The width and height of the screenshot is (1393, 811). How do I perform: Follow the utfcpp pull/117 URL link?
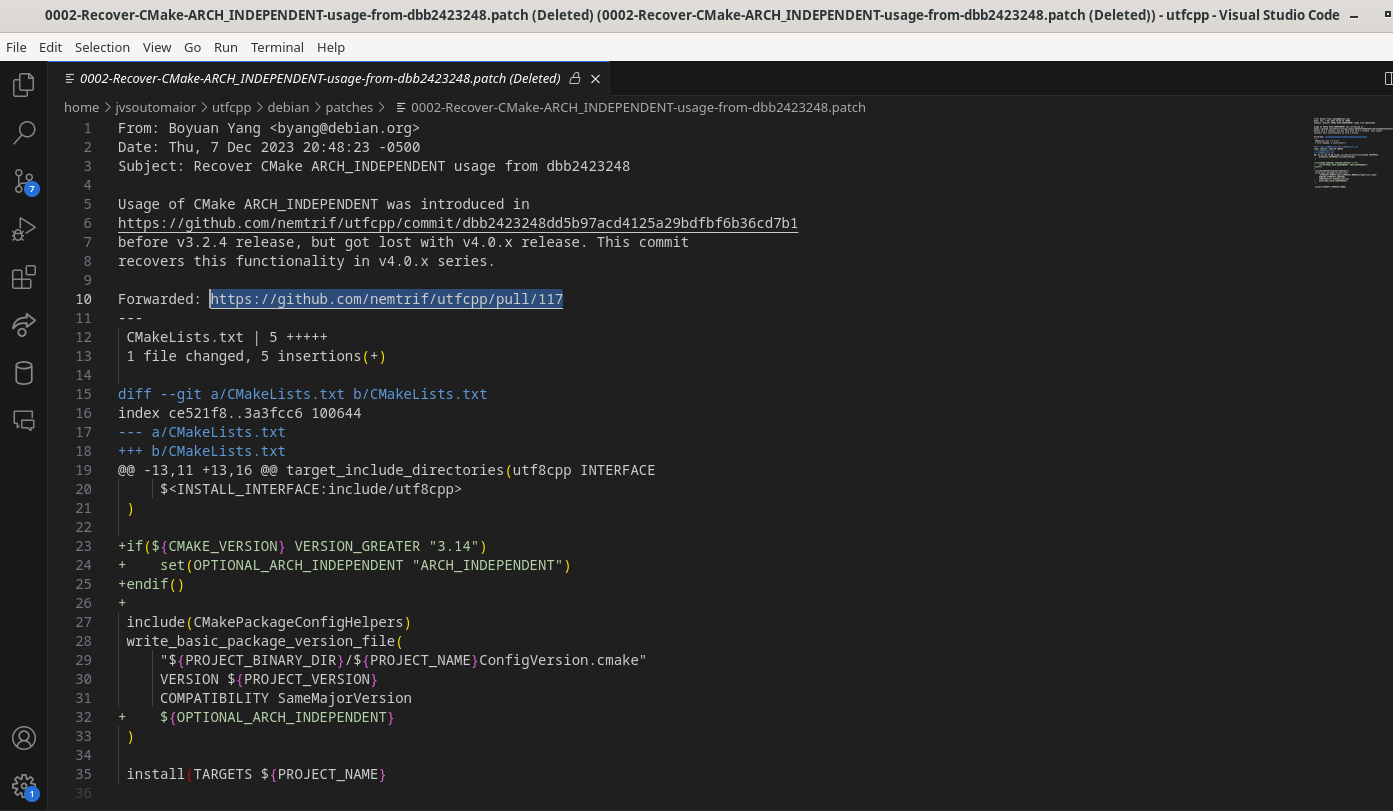(387, 299)
